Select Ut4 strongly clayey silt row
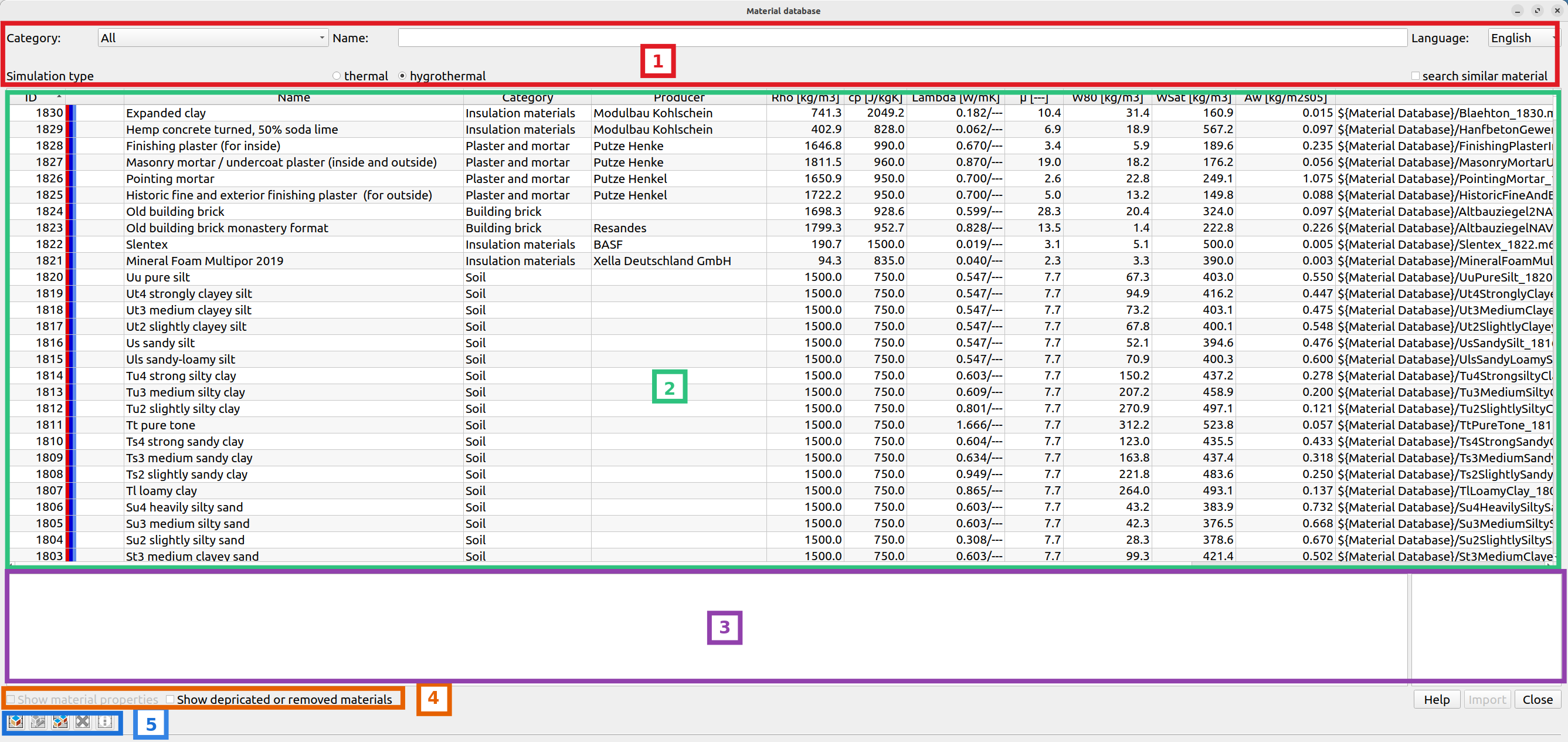This screenshot has width=1568, height=742. pyautogui.click(x=782, y=293)
